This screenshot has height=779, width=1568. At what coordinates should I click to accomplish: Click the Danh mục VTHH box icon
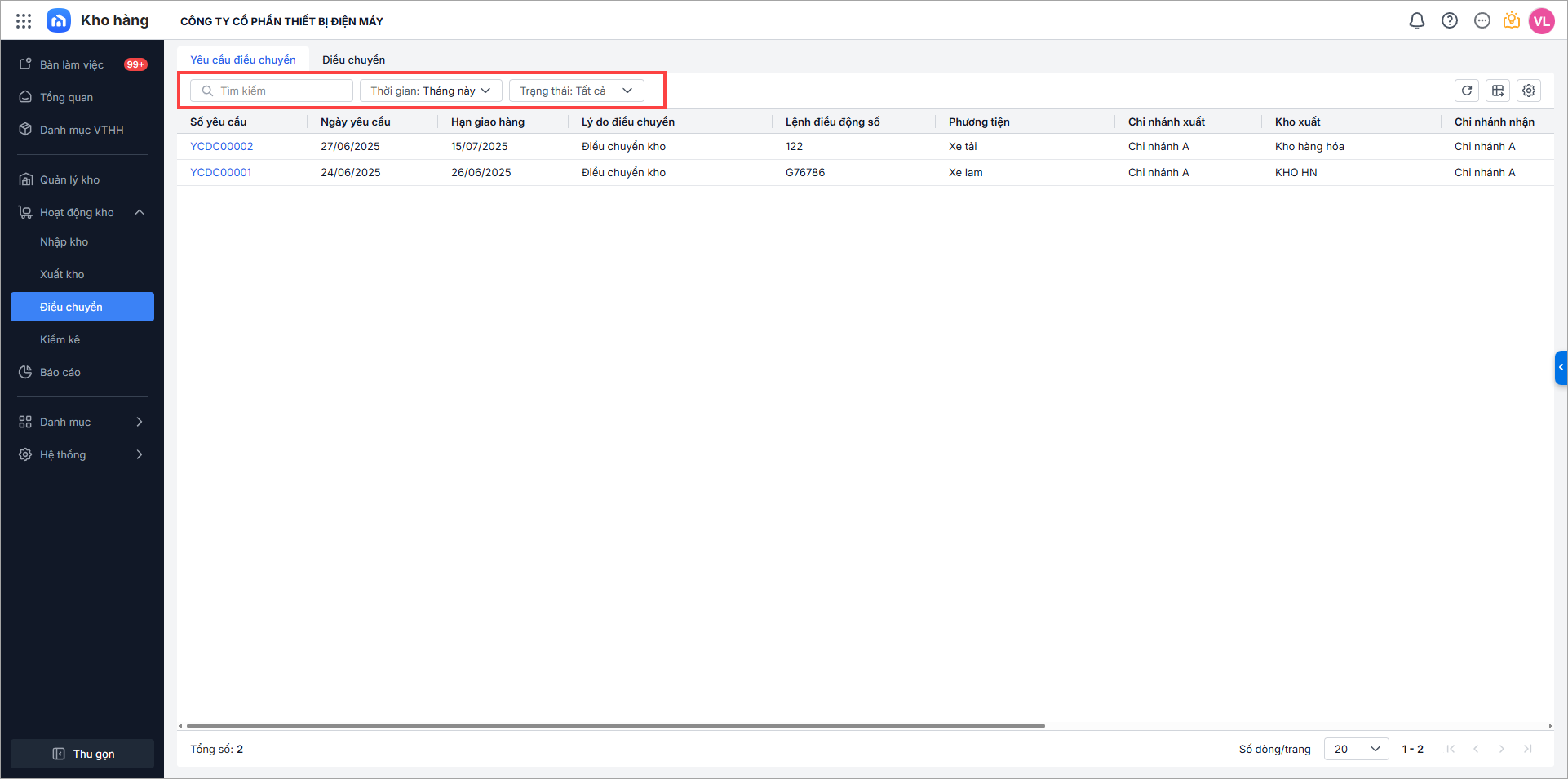[x=25, y=130]
